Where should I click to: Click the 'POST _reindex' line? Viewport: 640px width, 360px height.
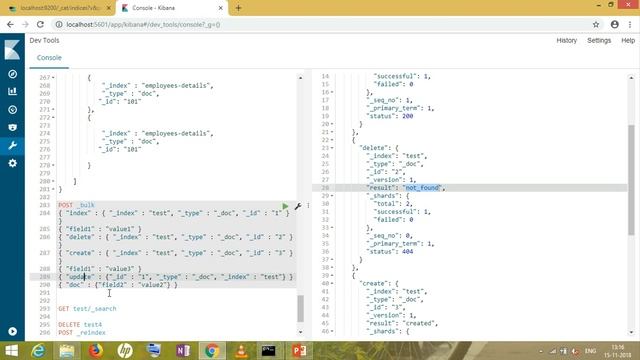82,332
